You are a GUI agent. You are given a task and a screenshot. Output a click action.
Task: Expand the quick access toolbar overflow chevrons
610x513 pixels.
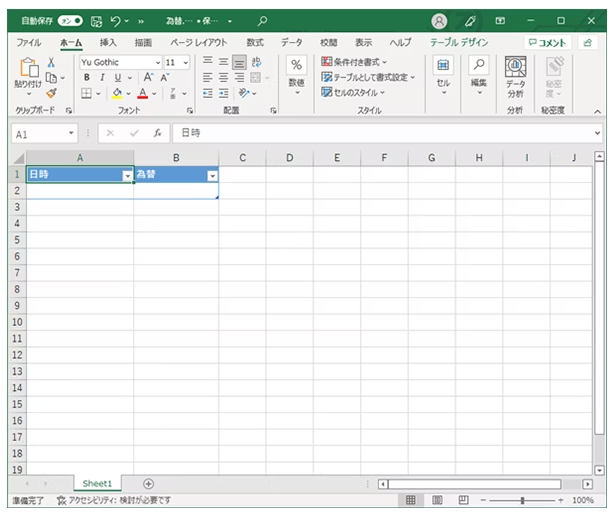pyautogui.click(x=141, y=21)
